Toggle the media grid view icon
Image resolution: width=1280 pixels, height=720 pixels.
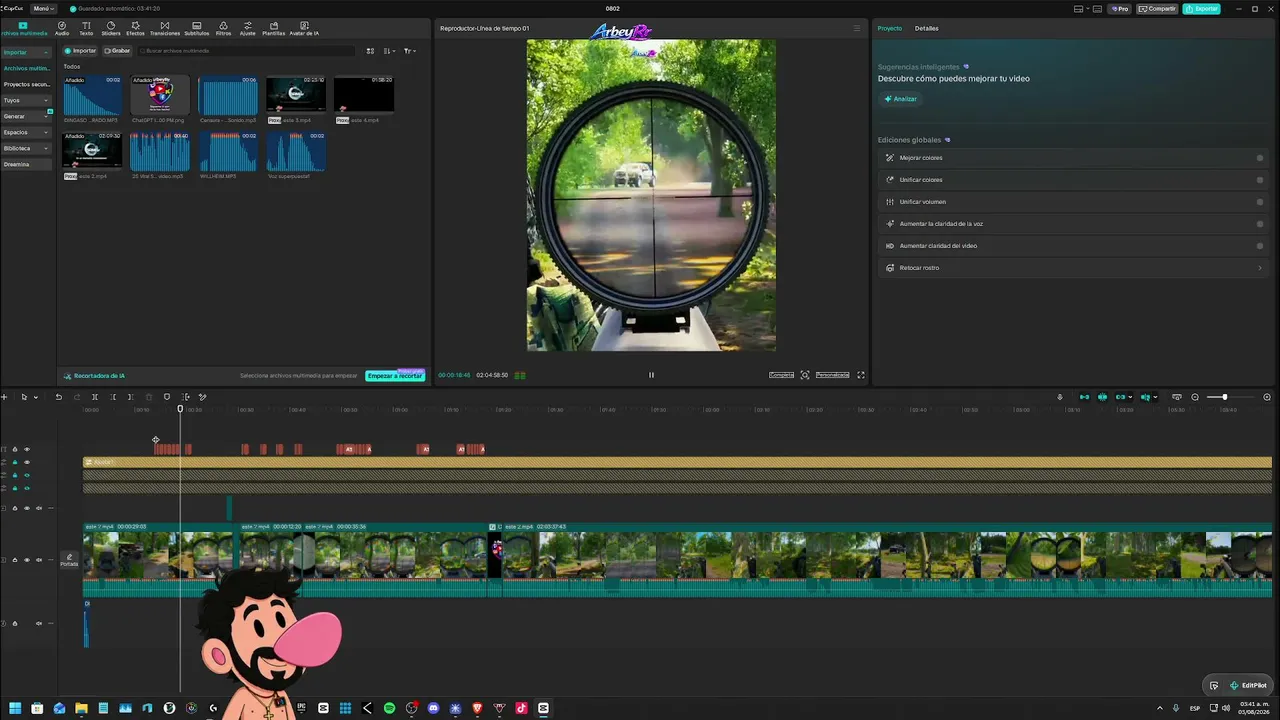pos(370,51)
